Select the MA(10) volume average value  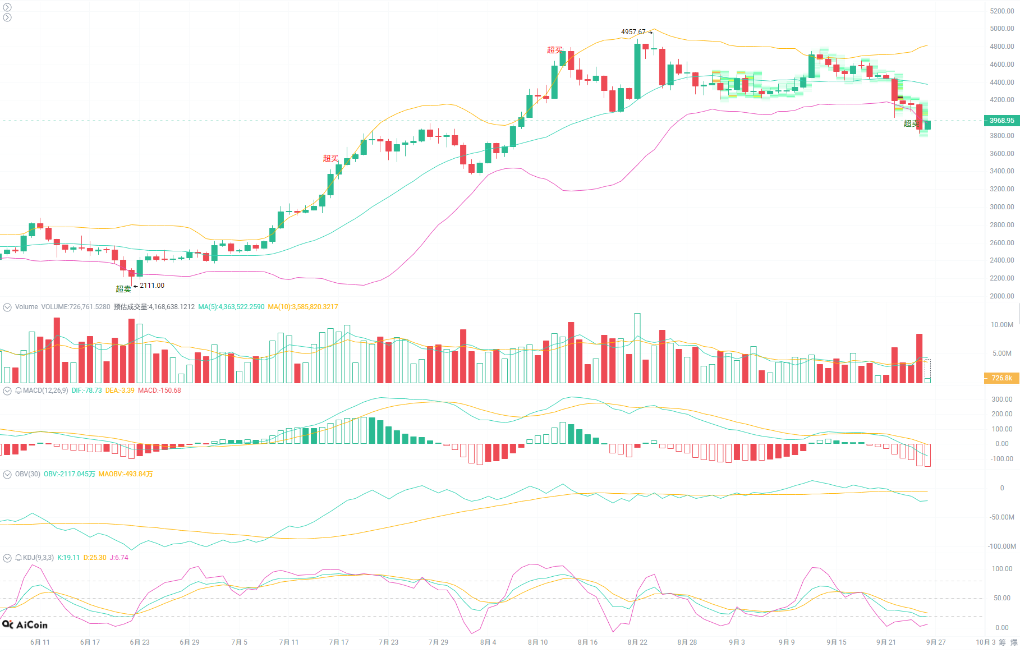302,307
